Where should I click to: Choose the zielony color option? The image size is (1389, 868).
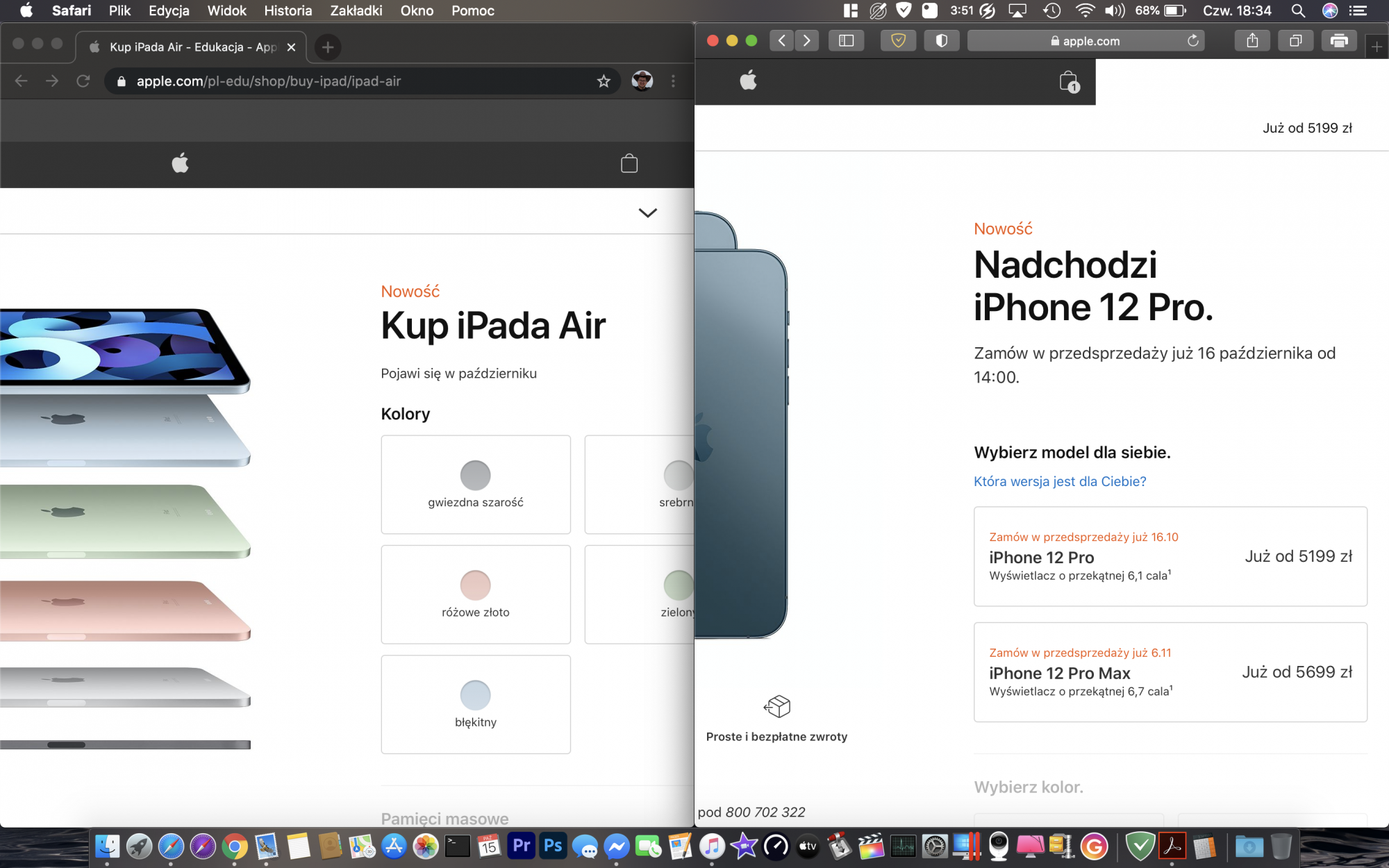pos(640,594)
